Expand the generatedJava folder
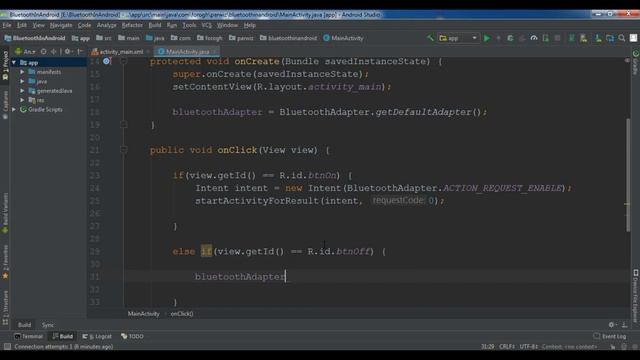Screen dimensions: 640x360 (22, 91)
